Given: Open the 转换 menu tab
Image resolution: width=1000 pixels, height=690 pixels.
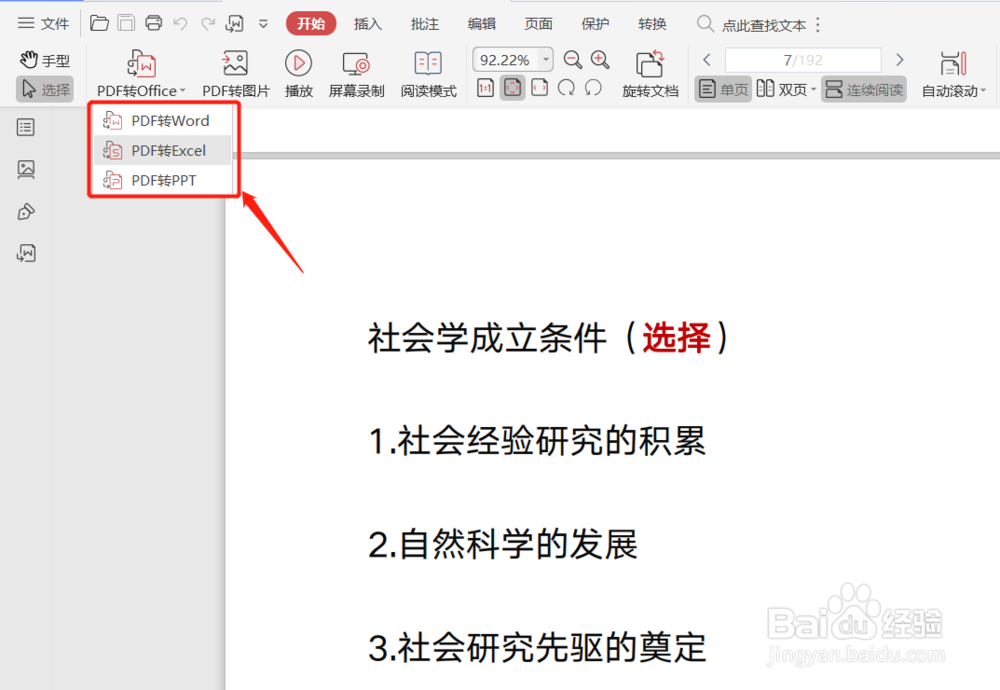Looking at the screenshot, I should point(652,23).
